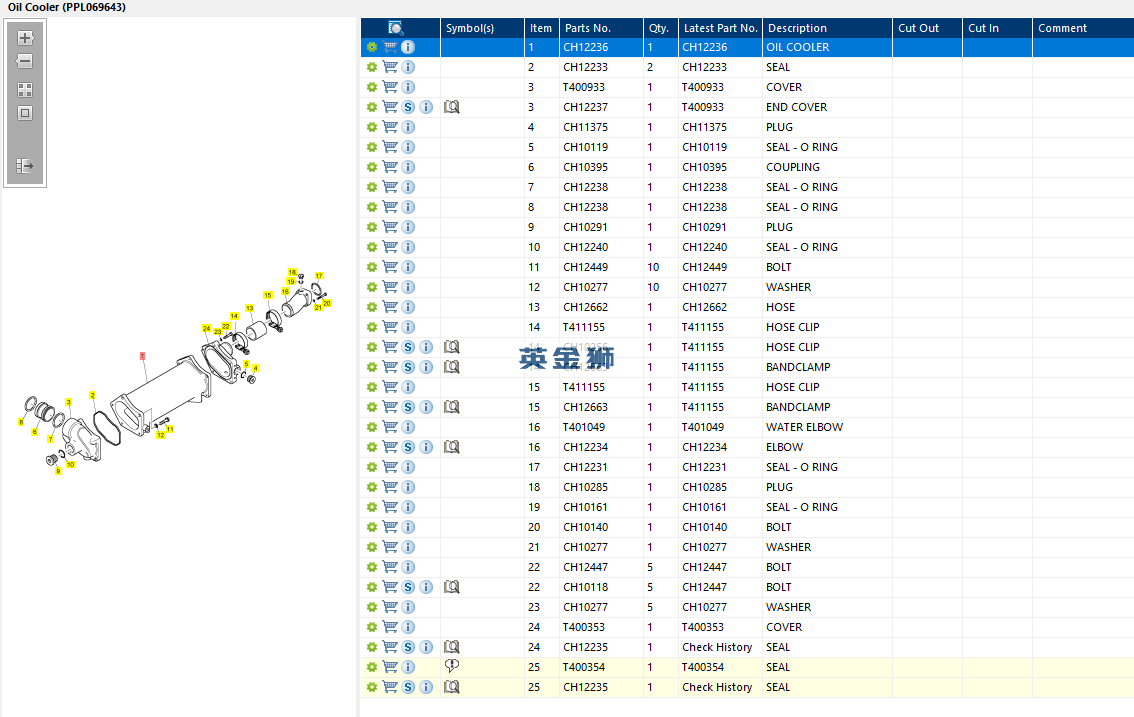
Task: Select part number T400354 in Parts No. column
Action: pyautogui.click(x=584, y=667)
